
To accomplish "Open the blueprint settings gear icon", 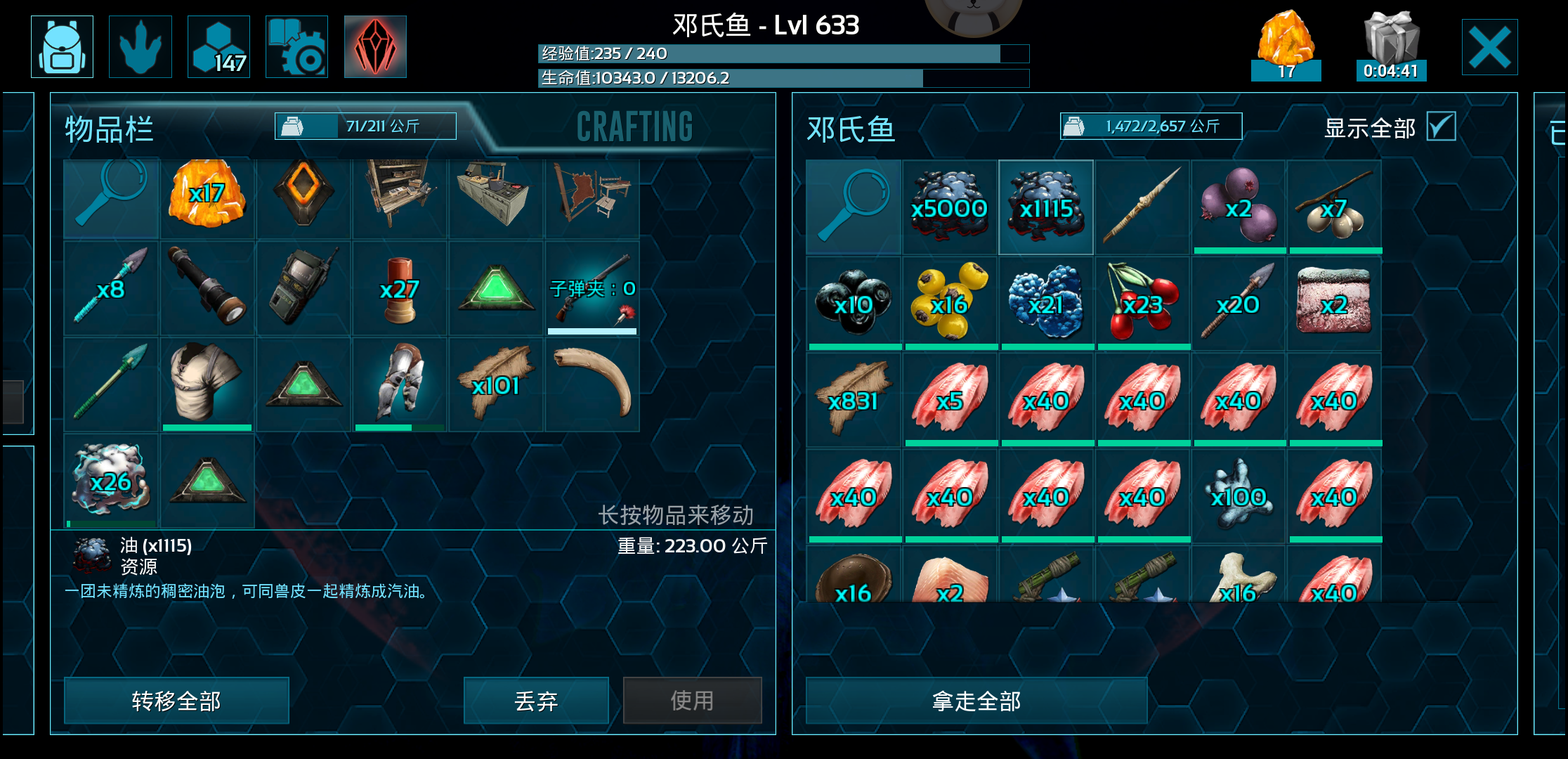I will click(296, 46).
